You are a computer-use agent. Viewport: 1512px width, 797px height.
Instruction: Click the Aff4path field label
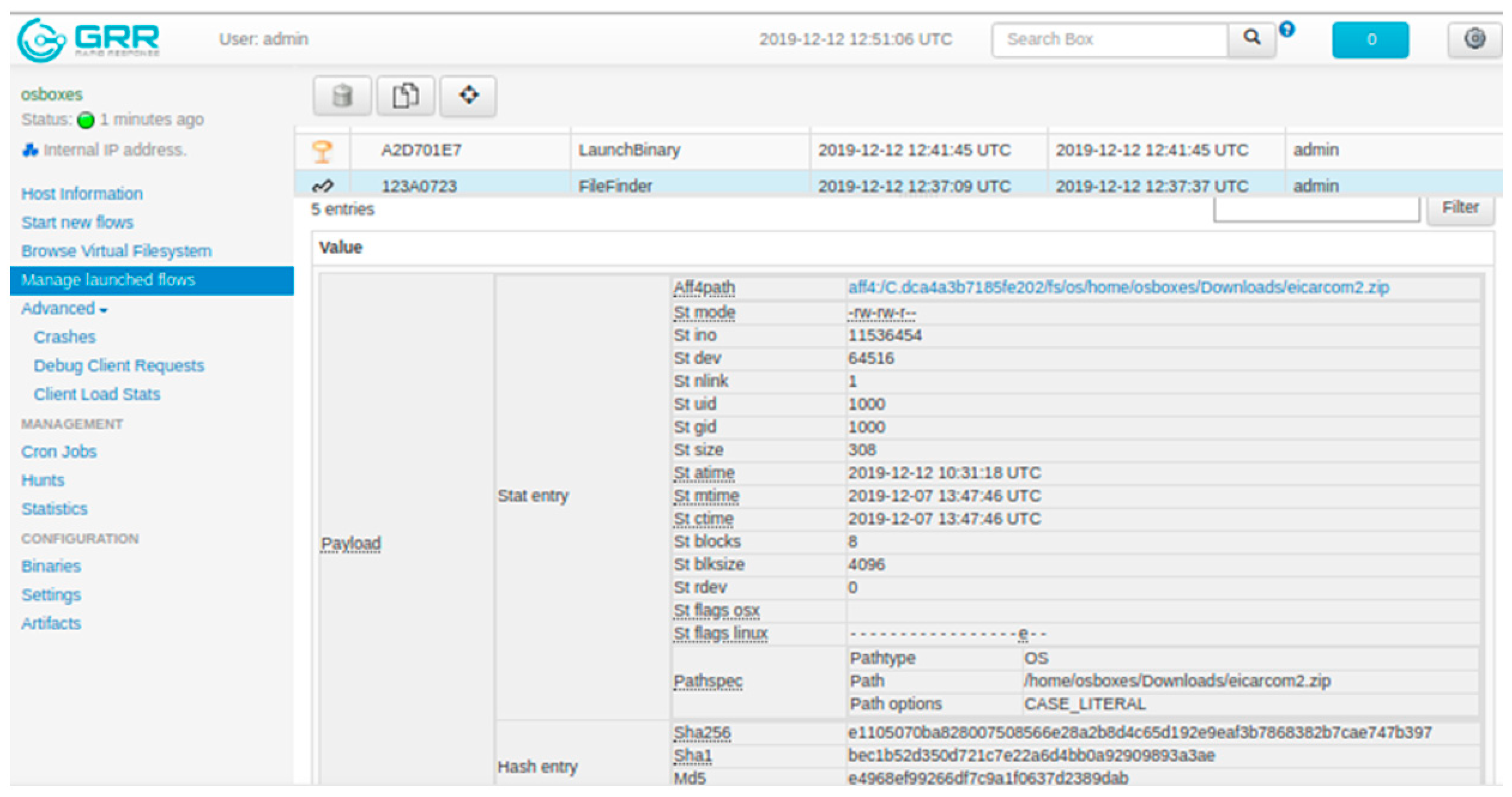pyautogui.click(x=704, y=288)
